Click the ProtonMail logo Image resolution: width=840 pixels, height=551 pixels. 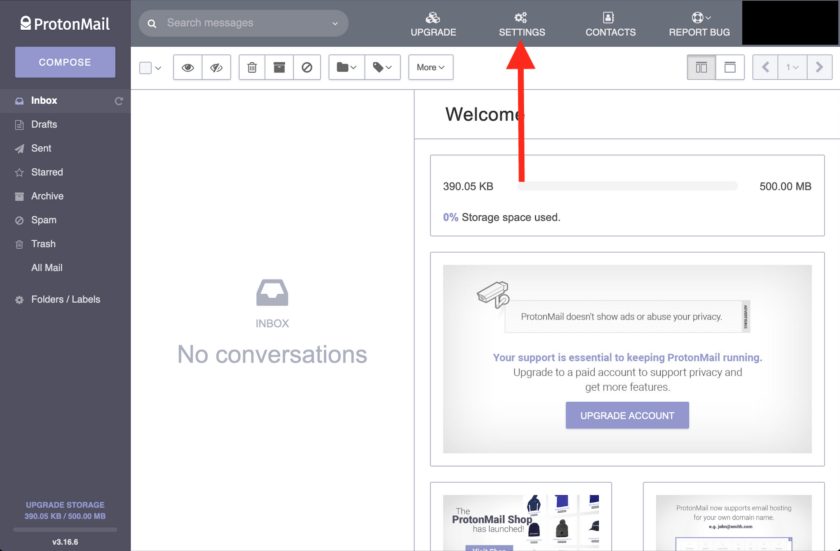[x=65, y=24]
